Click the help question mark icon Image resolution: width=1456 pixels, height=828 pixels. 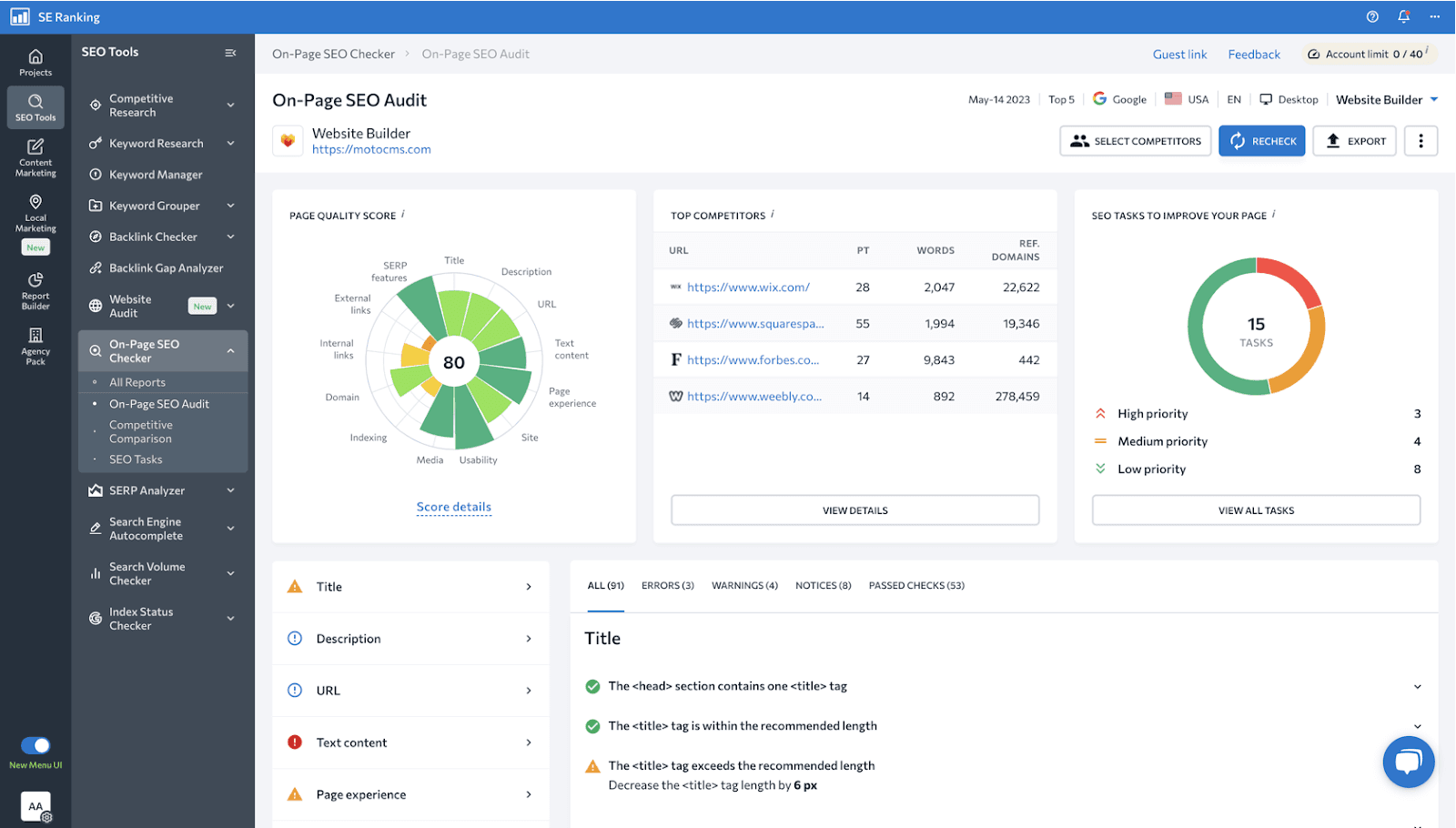[x=1372, y=16]
